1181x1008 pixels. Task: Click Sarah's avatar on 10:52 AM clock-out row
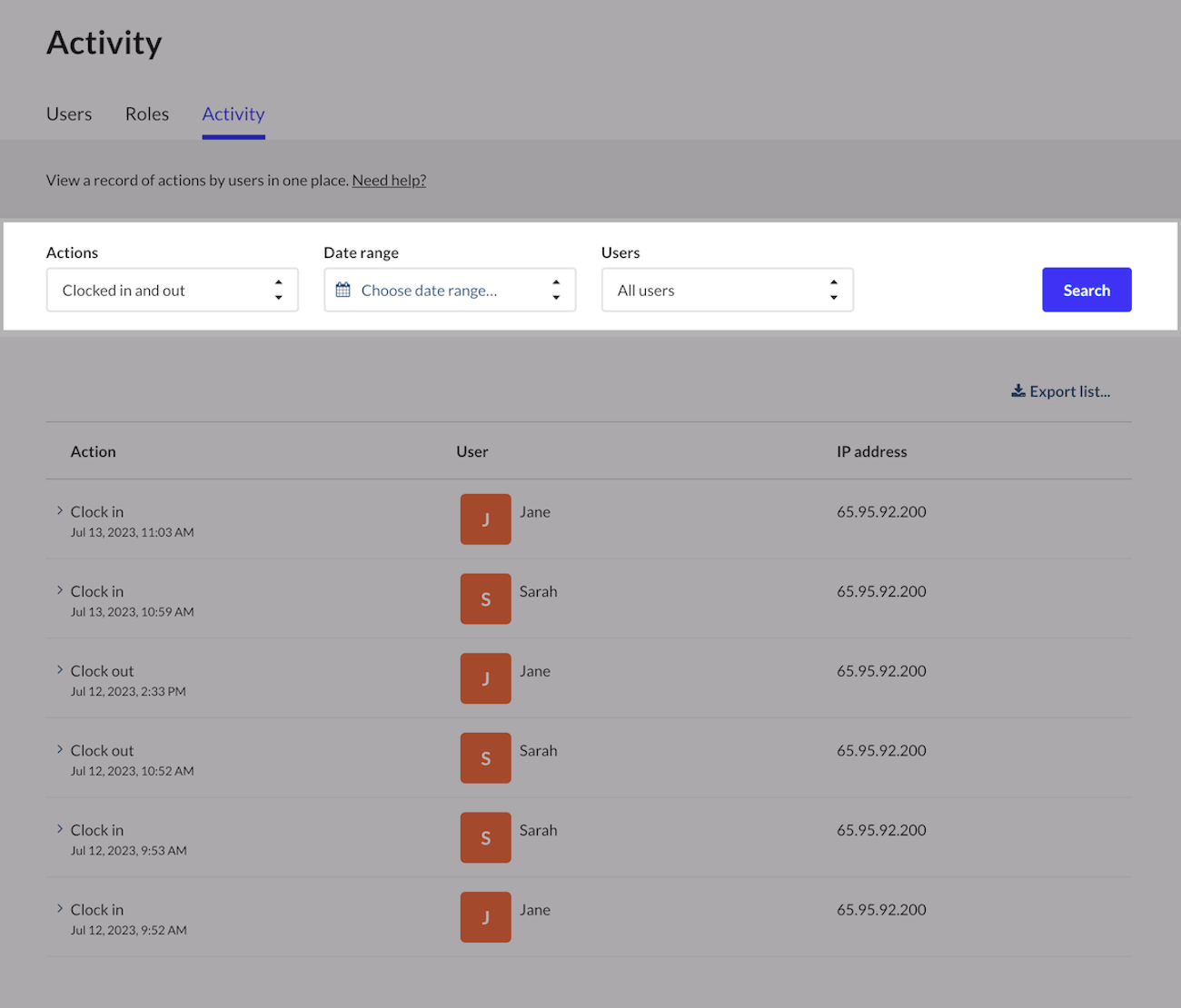[x=485, y=758]
